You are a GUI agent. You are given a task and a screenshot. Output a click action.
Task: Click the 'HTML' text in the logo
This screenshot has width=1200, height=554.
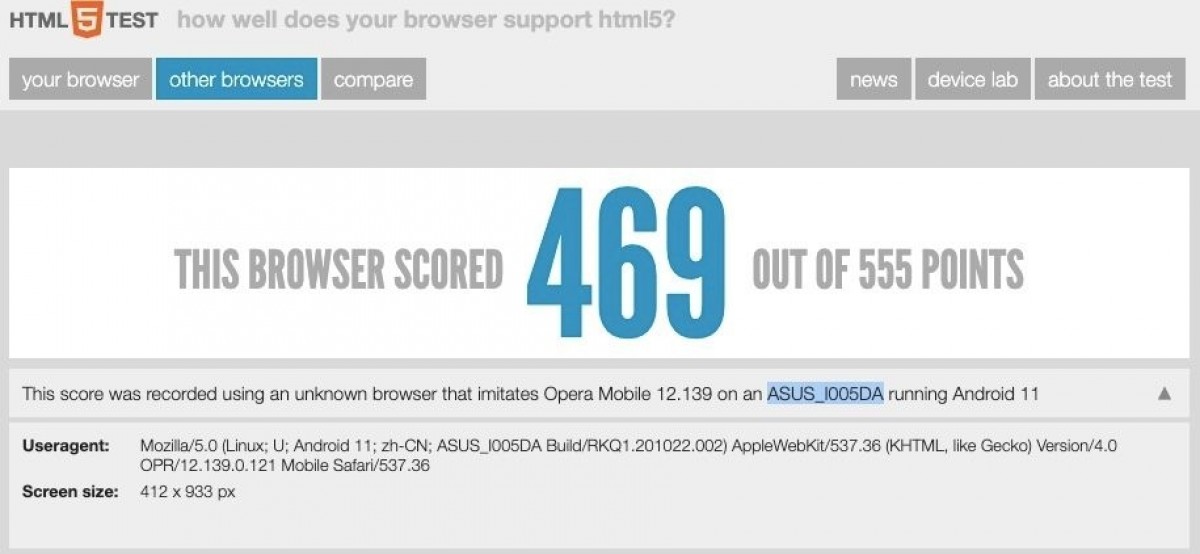point(39,20)
